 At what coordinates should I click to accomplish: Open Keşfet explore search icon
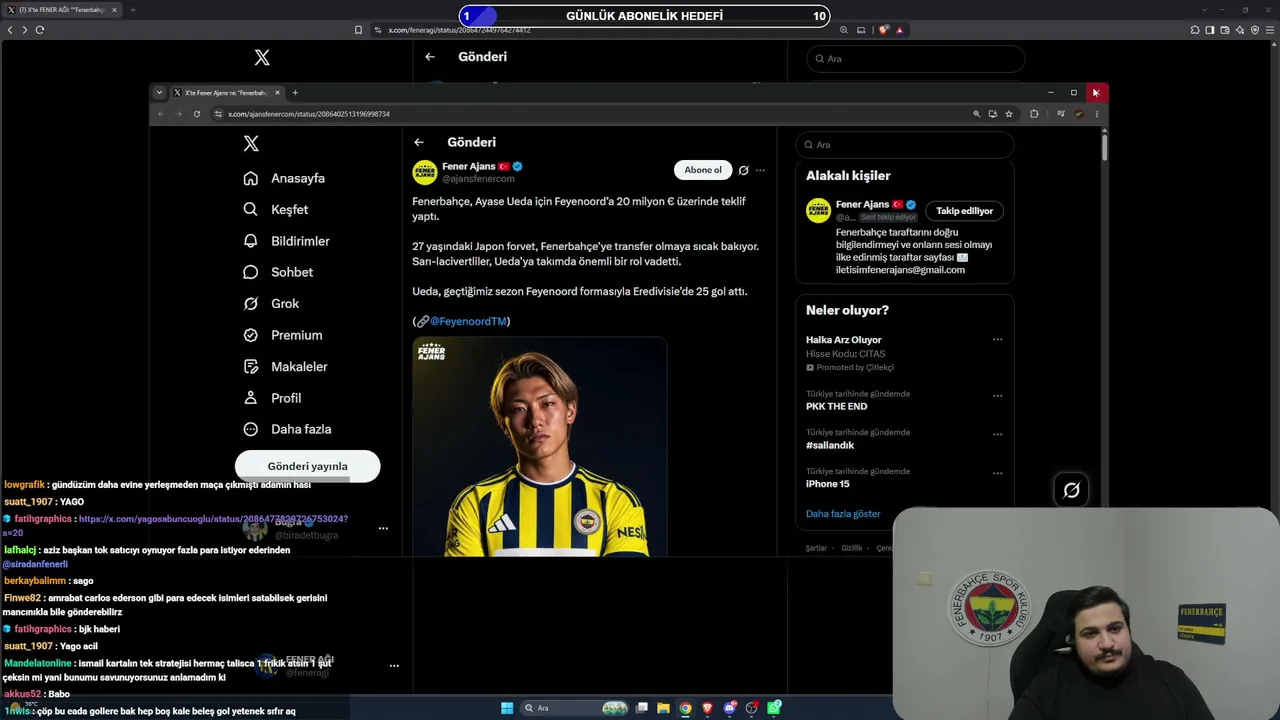coord(251,209)
